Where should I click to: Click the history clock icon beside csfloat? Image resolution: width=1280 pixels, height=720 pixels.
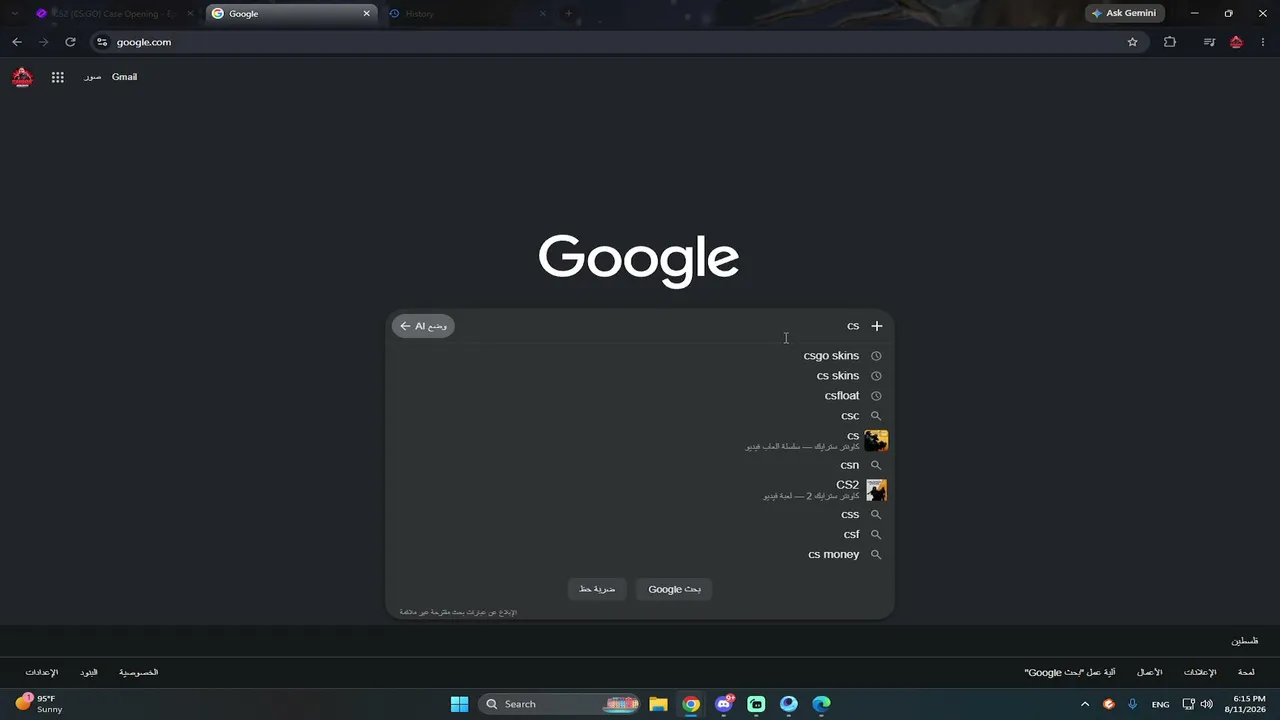(876, 396)
